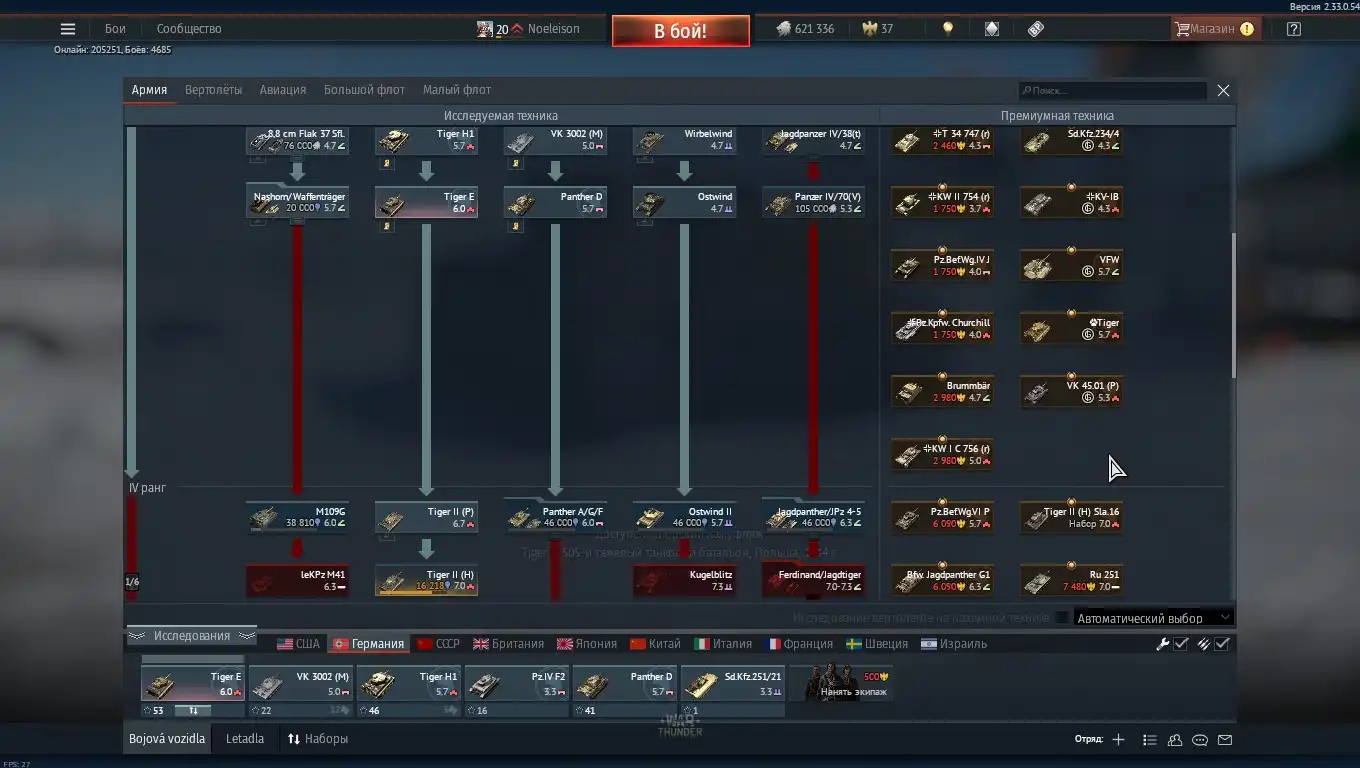Select the Армия tab

pyautogui.click(x=149, y=90)
